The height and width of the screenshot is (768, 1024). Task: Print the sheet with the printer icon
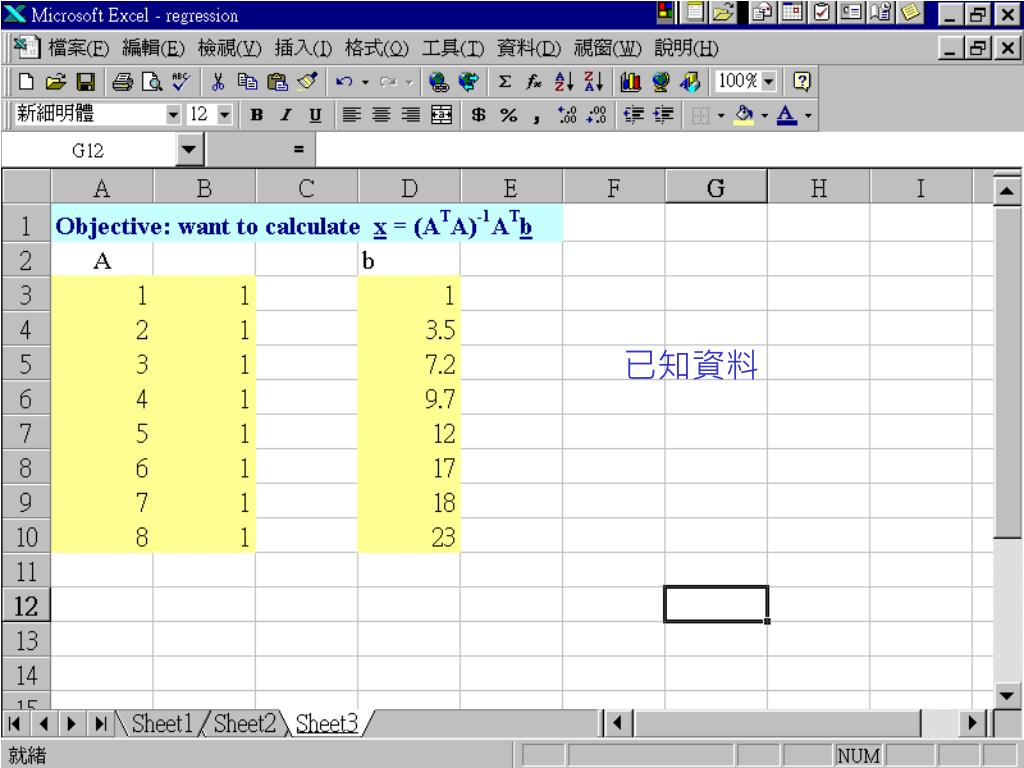pos(122,82)
